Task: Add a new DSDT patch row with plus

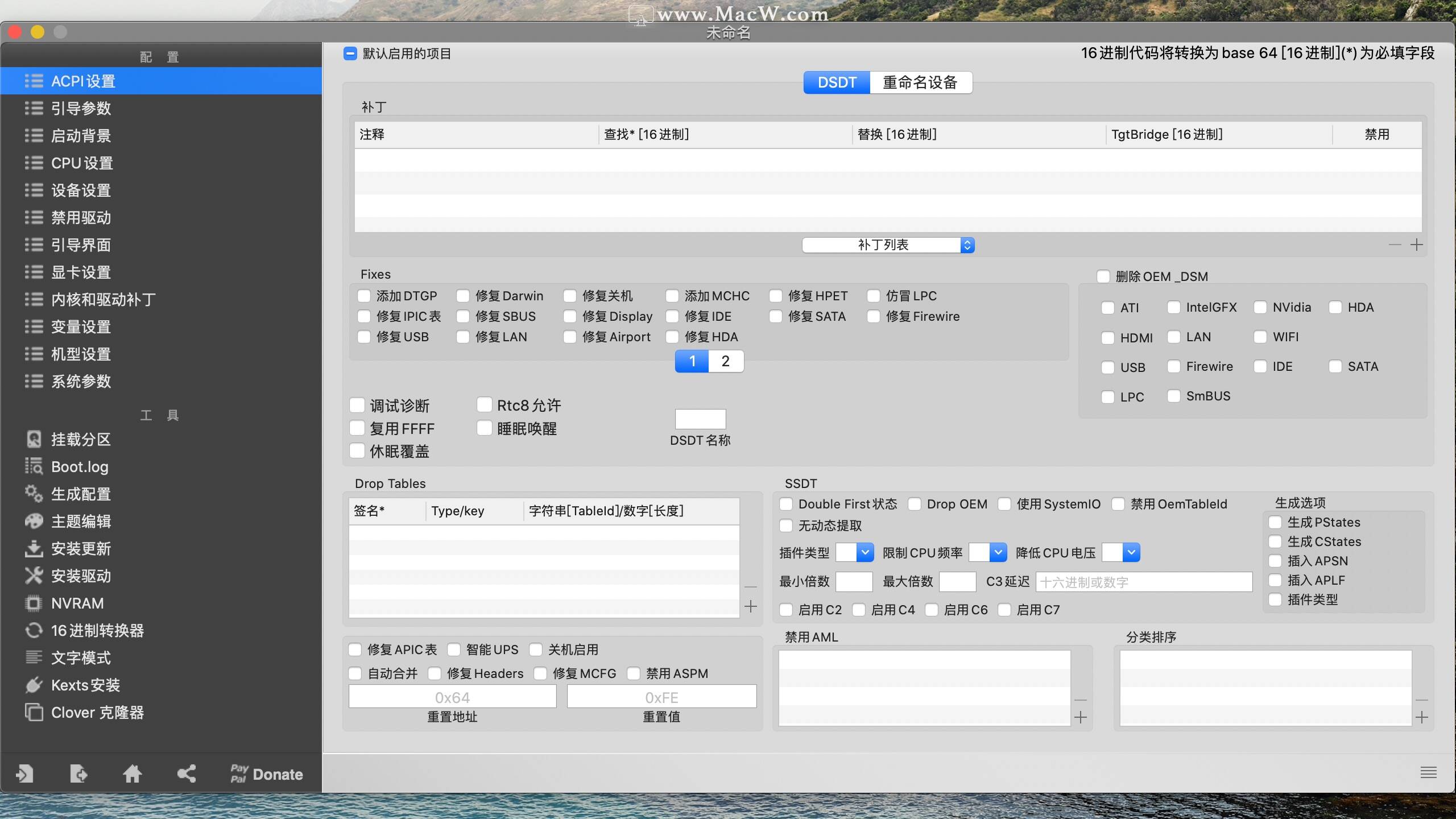Action: [1417, 245]
